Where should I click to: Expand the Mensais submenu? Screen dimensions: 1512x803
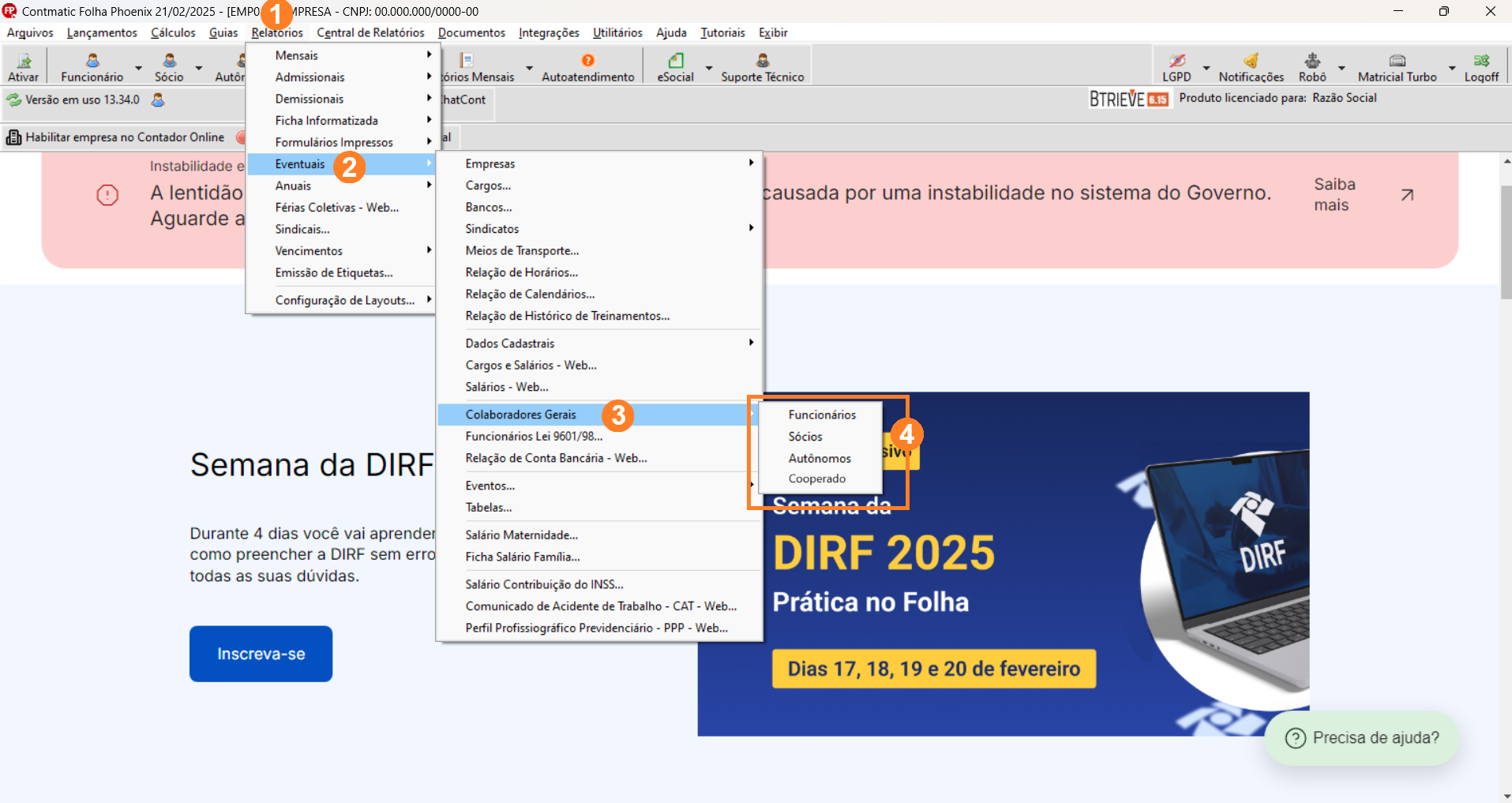(x=341, y=55)
